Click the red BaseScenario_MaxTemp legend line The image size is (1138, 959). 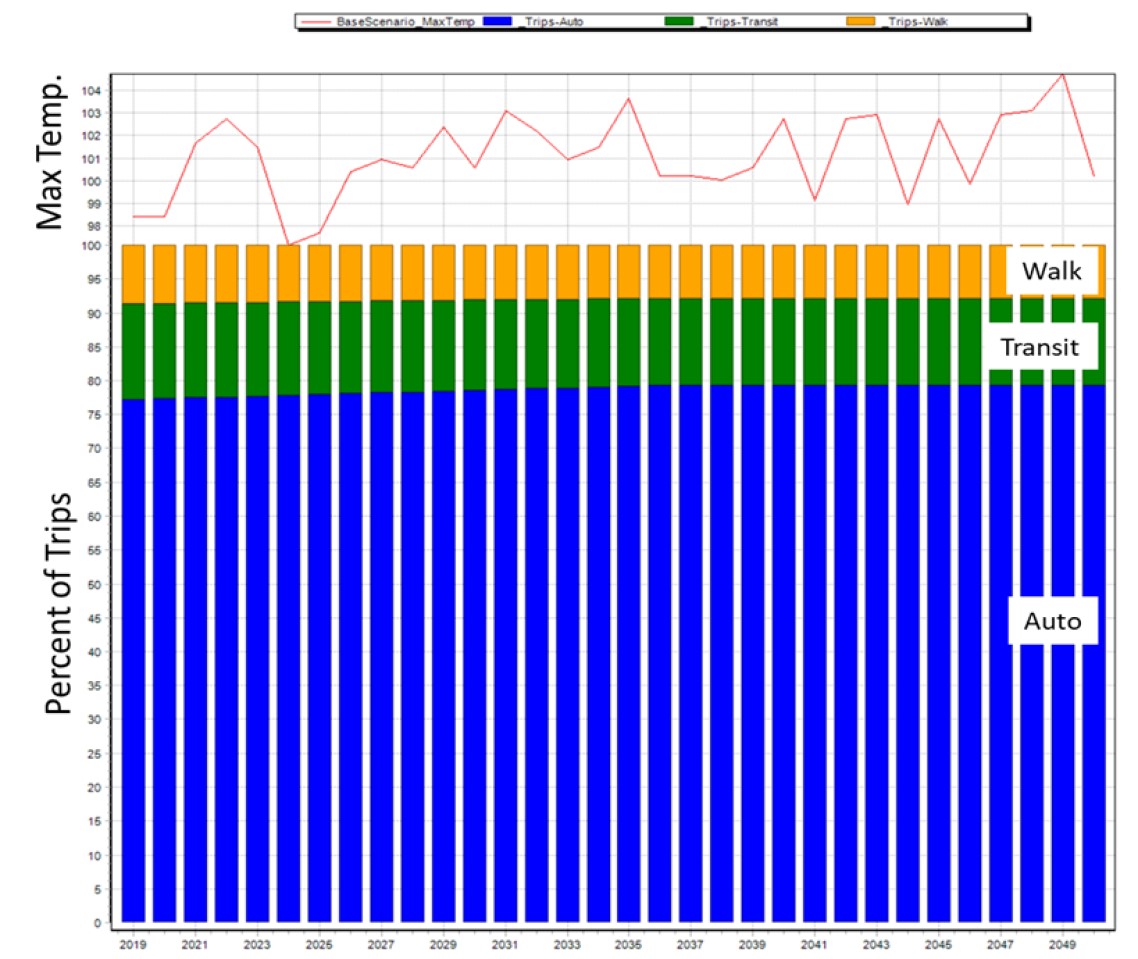[x=314, y=20]
